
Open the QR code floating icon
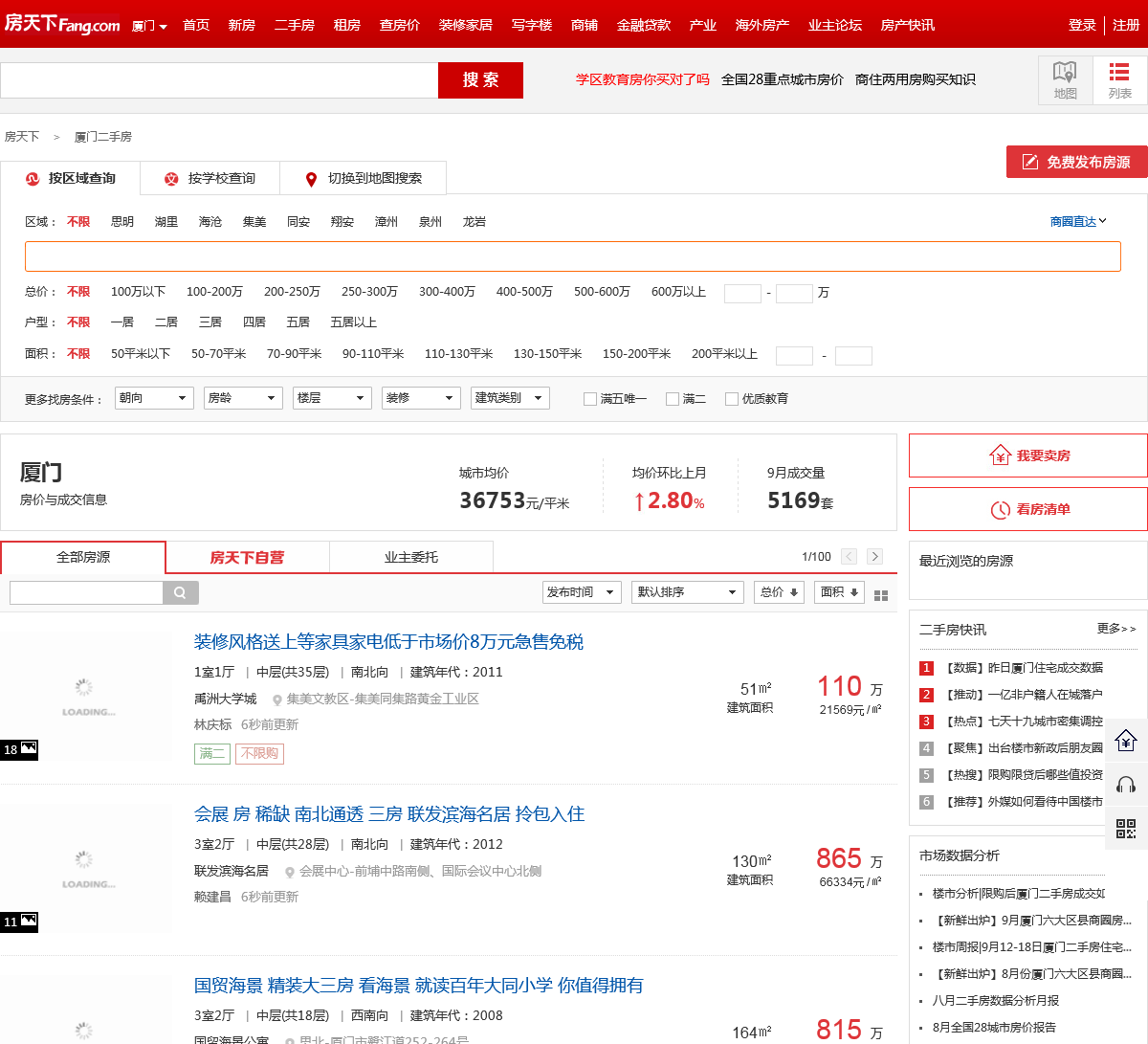[1126, 829]
